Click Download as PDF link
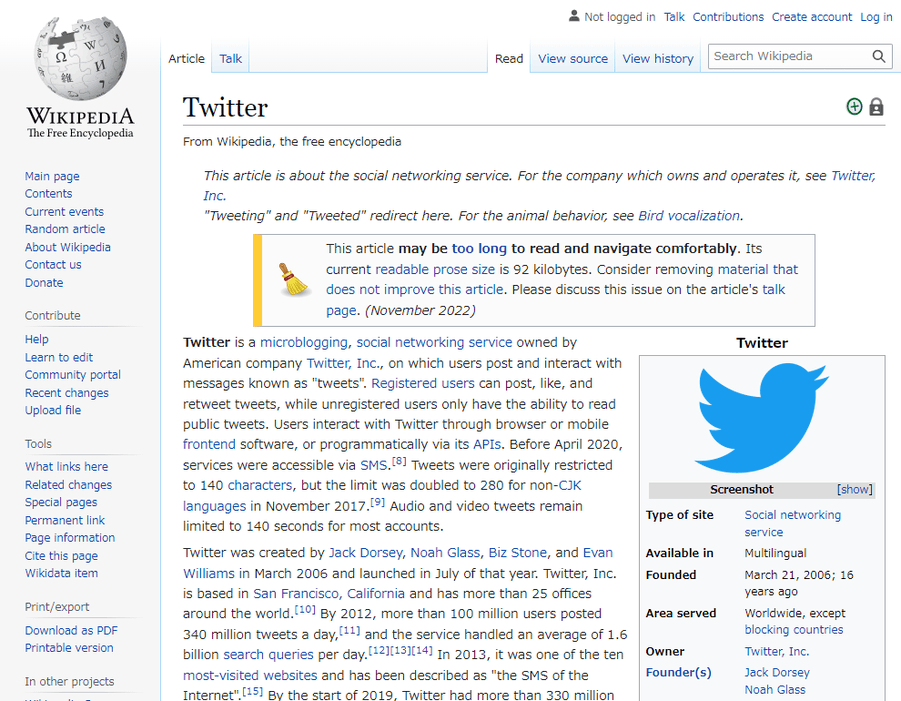 71,630
